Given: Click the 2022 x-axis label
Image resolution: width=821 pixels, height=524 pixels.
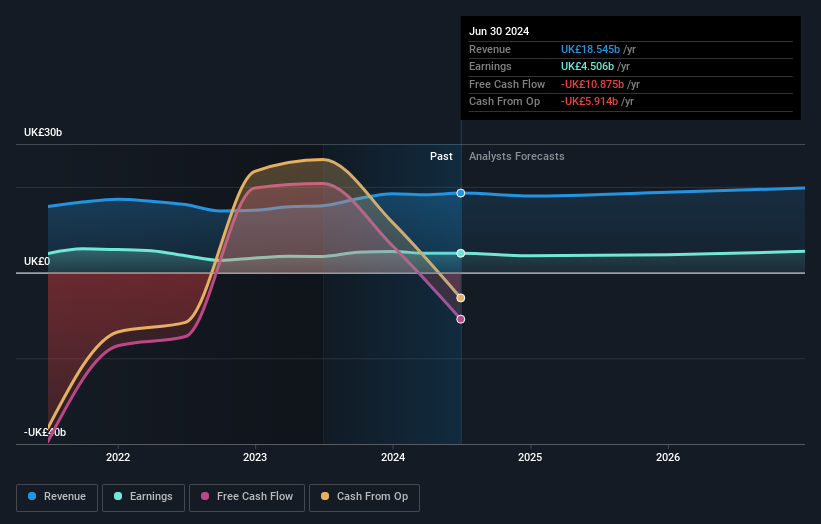Looking at the screenshot, I should pyautogui.click(x=118, y=458).
